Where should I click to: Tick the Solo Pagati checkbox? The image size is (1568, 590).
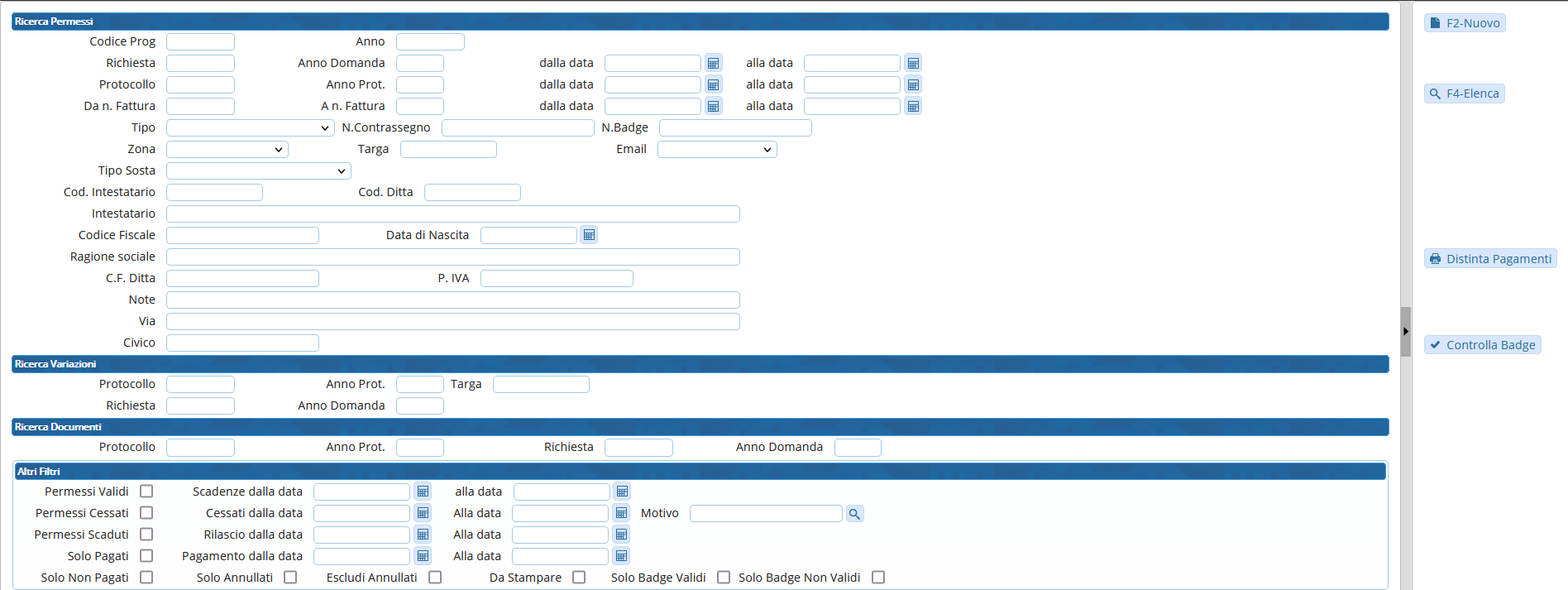tap(146, 556)
